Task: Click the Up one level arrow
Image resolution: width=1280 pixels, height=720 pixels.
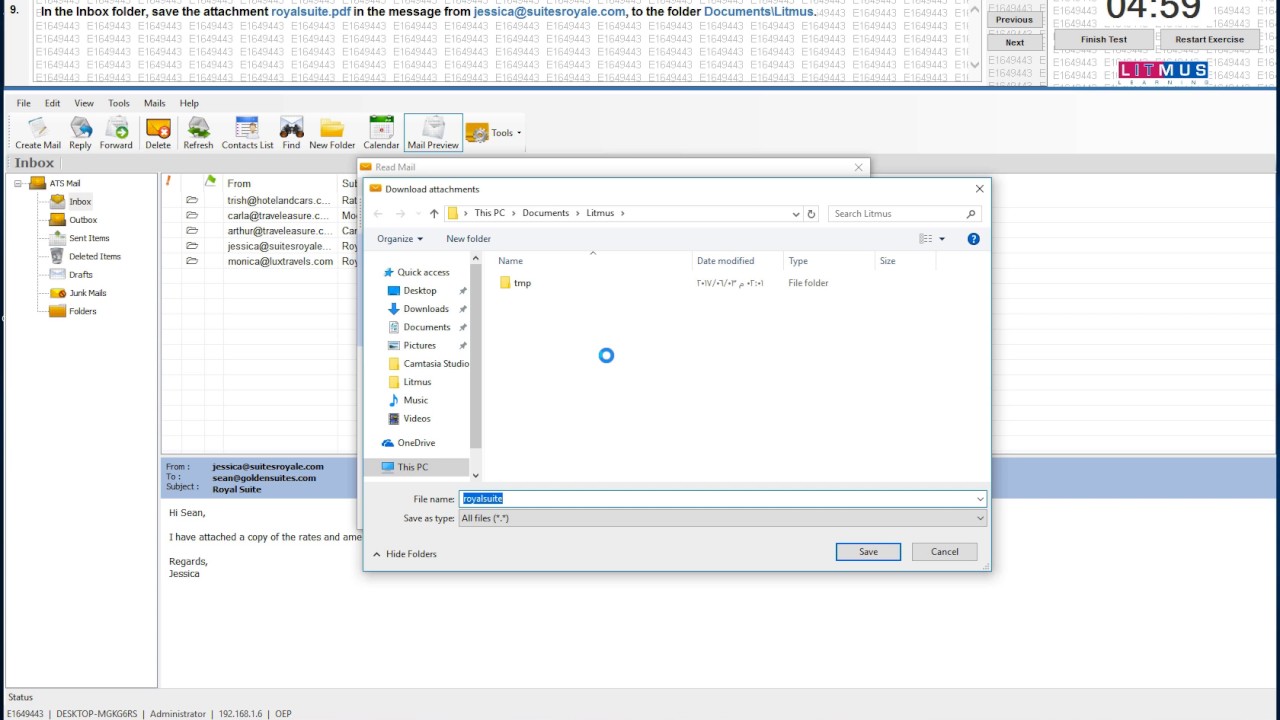Action: [x=434, y=214]
